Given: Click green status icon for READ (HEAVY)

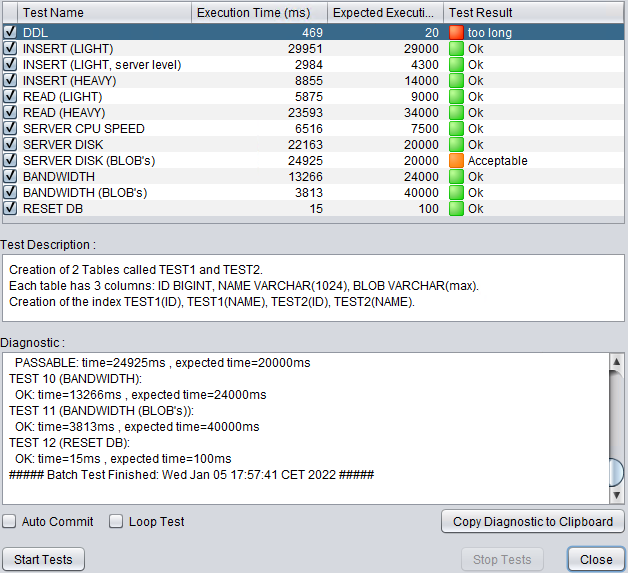Looking at the screenshot, I should (456, 112).
